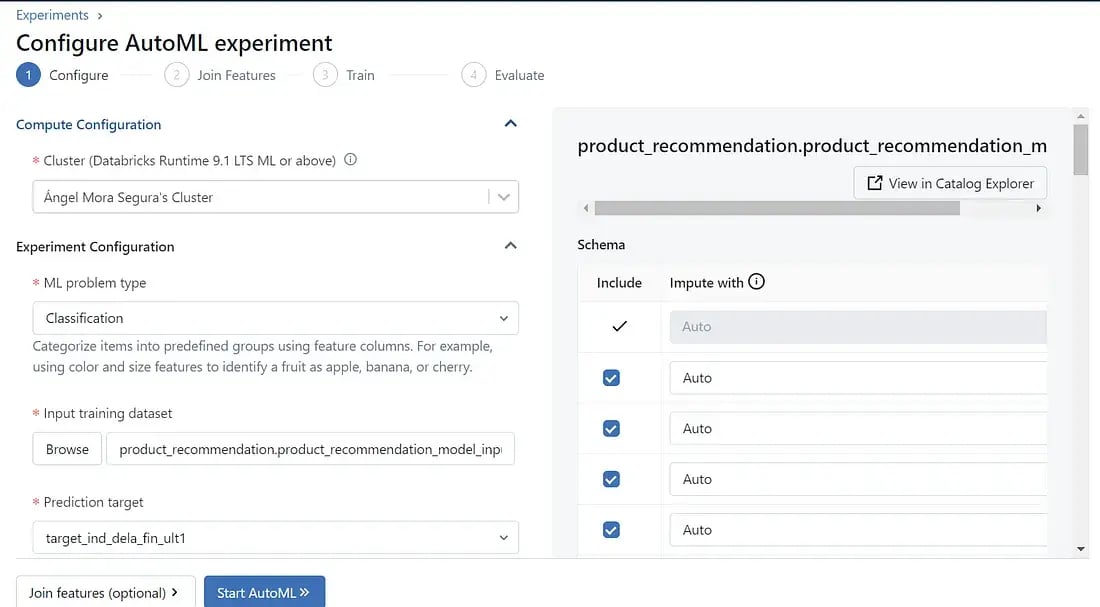Click the Cluster info icon
The image size is (1100, 607).
(x=350, y=160)
